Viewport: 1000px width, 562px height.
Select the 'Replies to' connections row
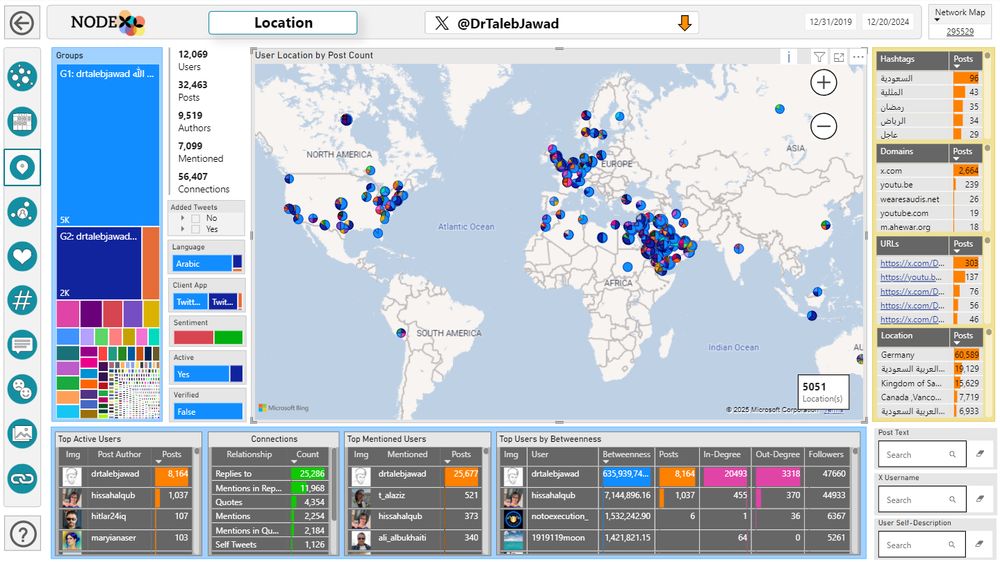pos(270,473)
